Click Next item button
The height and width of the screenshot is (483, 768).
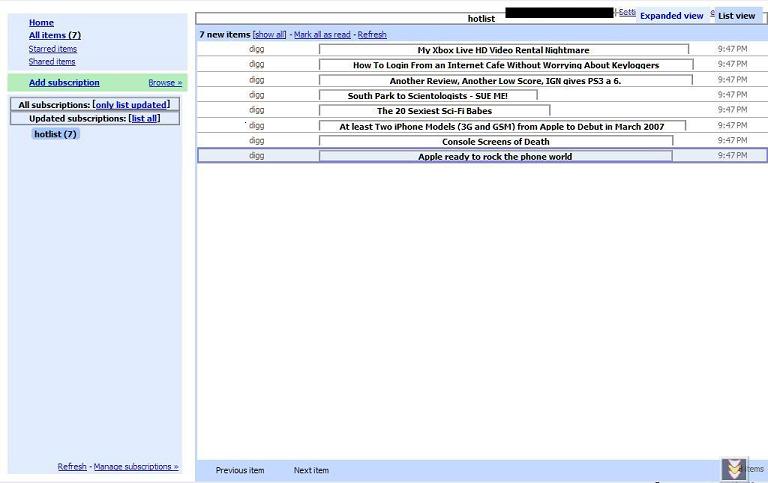(312, 470)
